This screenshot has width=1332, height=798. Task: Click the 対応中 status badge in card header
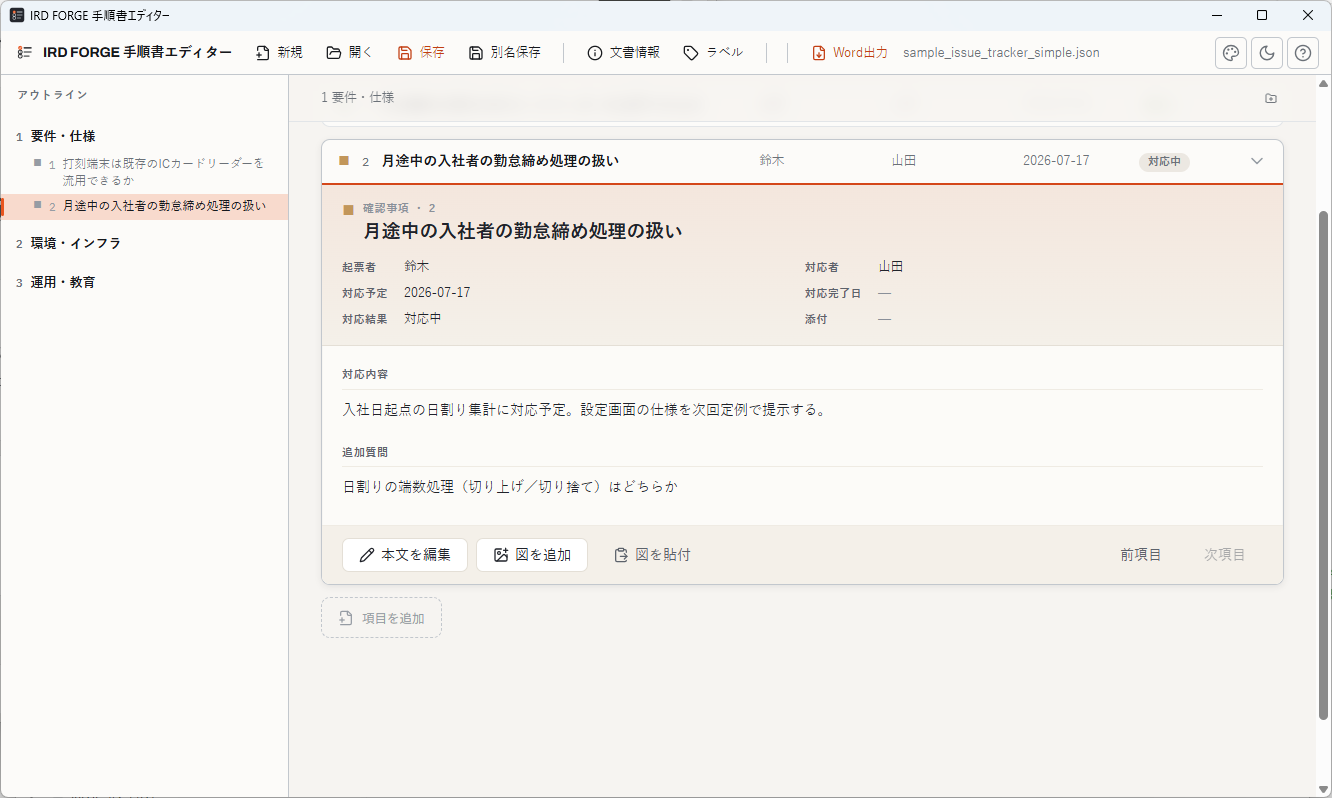(1164, 161)
